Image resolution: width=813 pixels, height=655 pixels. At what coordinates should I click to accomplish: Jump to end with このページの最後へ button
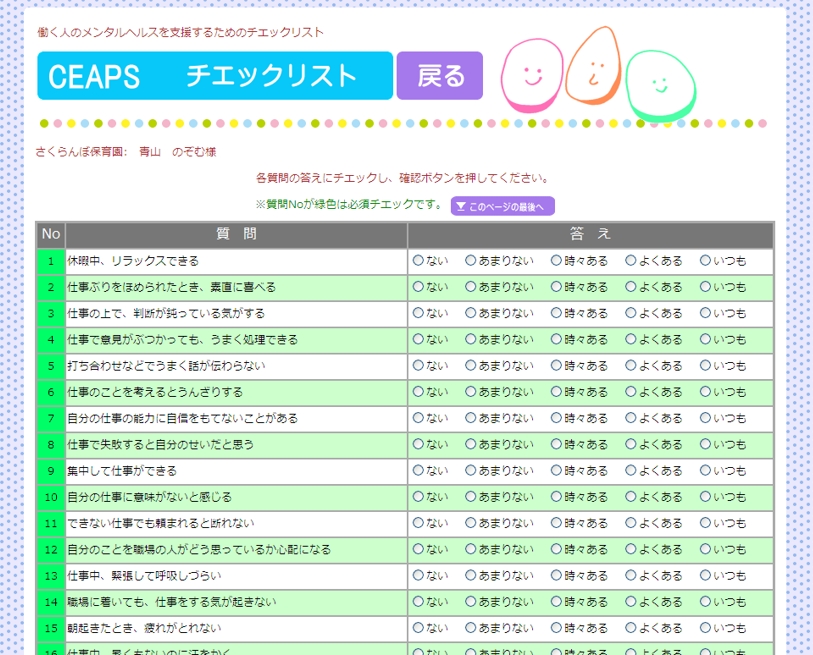pos(502,207)
